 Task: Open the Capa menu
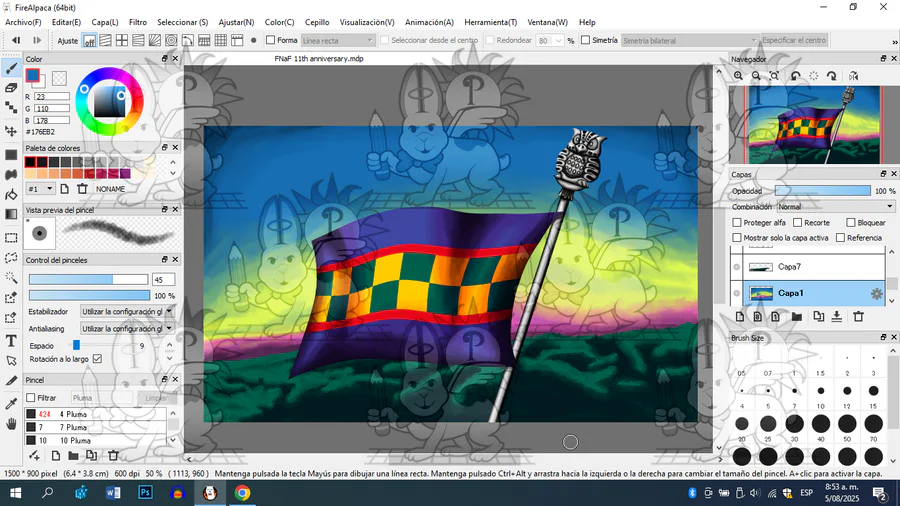point(105,22)
